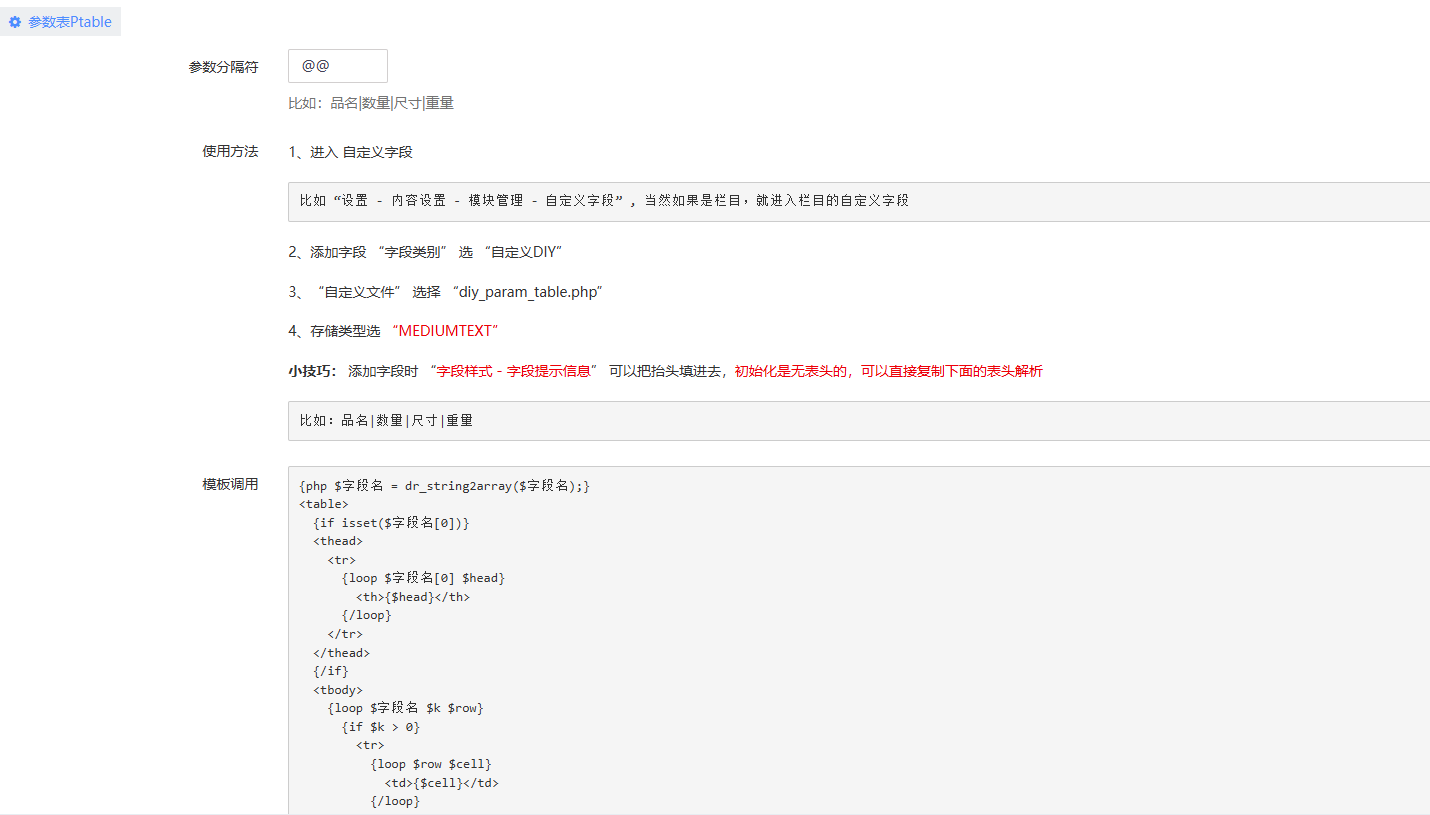The image size is (1430, 815).
Task: Click the red 字段样式 - 字段提示信息 text
Action: point(513,371)
